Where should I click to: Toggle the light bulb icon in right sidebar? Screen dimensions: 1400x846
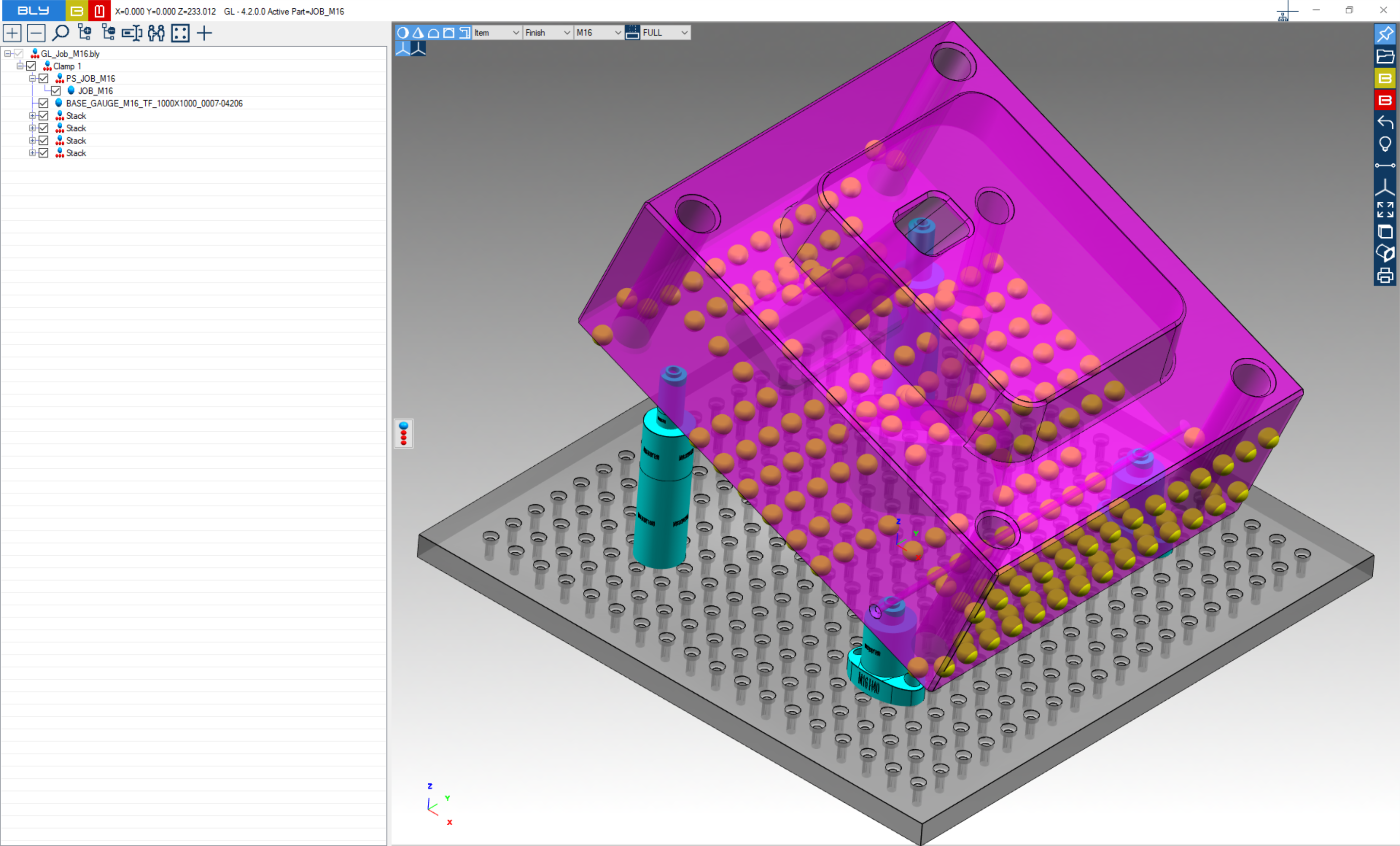point(1385,144)
